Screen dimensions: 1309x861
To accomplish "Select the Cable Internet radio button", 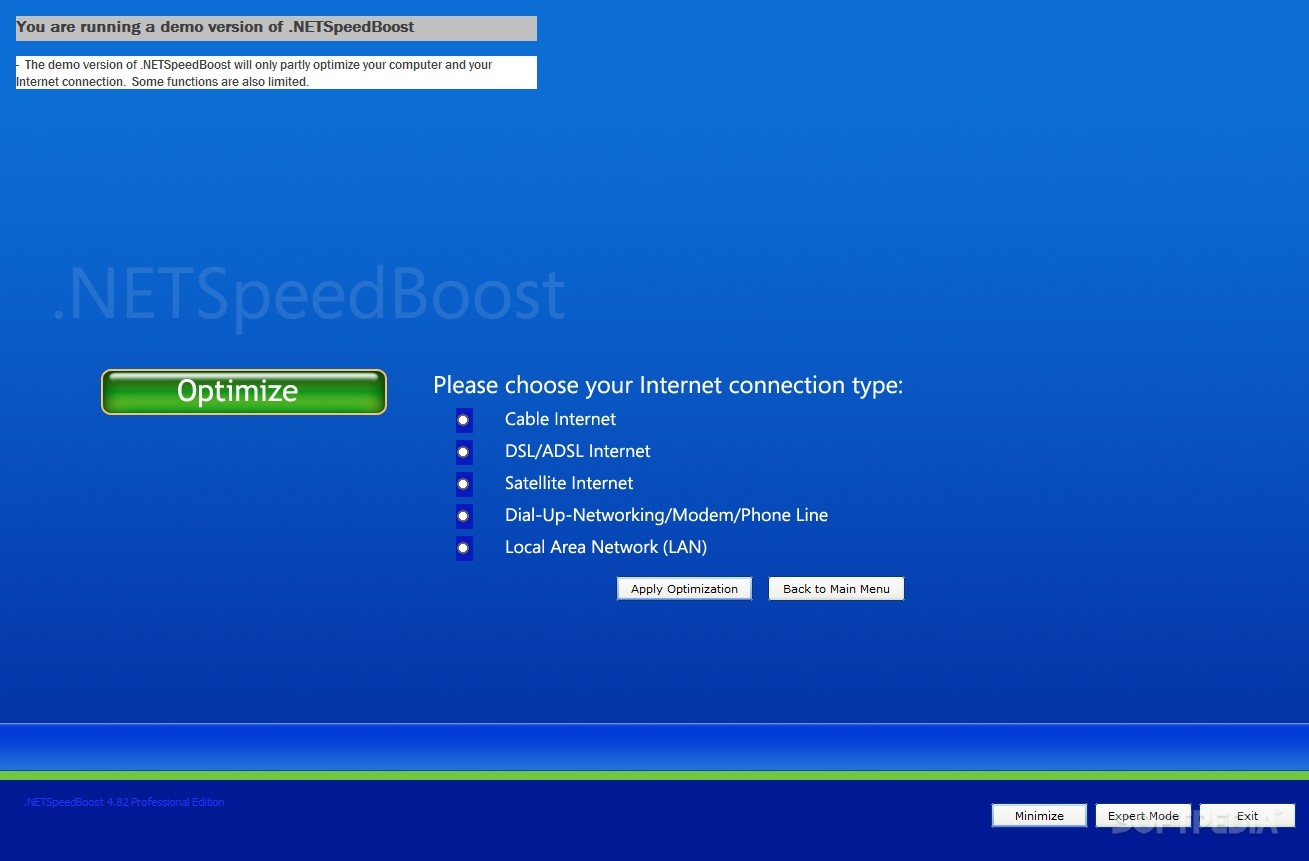I will tap(464, 420).
